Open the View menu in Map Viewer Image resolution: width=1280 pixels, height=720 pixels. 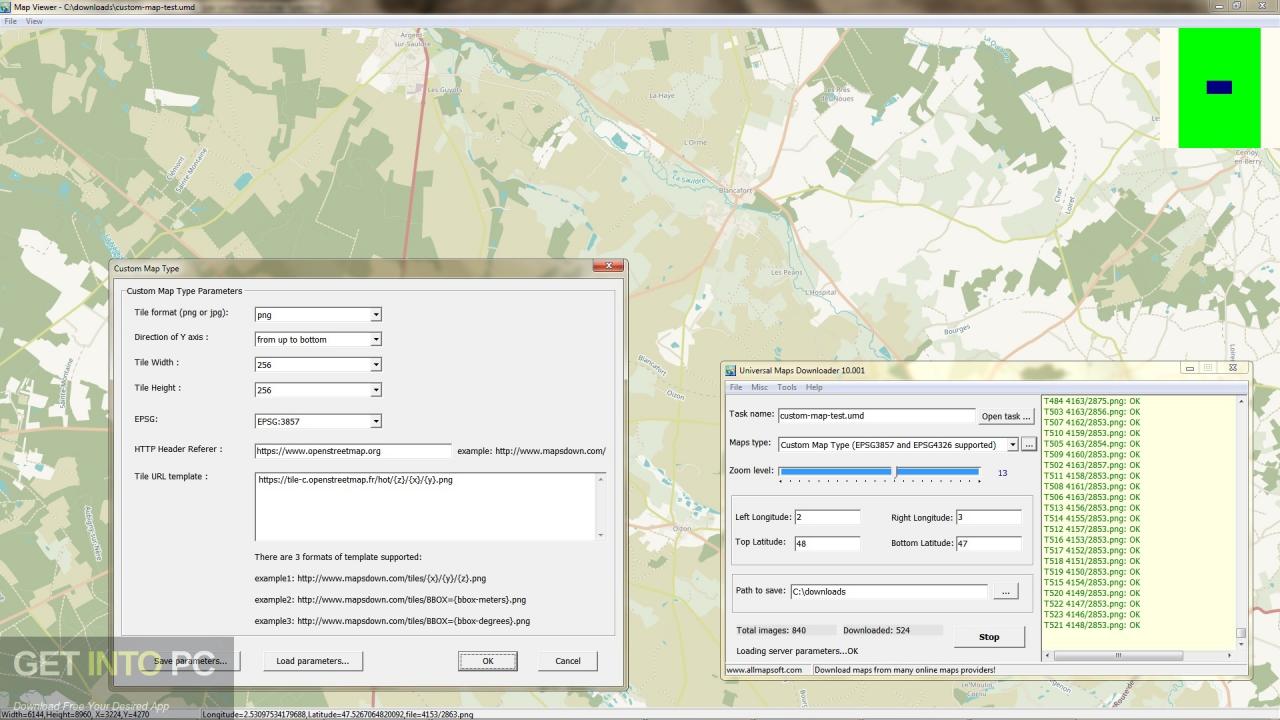pos(34,21)
